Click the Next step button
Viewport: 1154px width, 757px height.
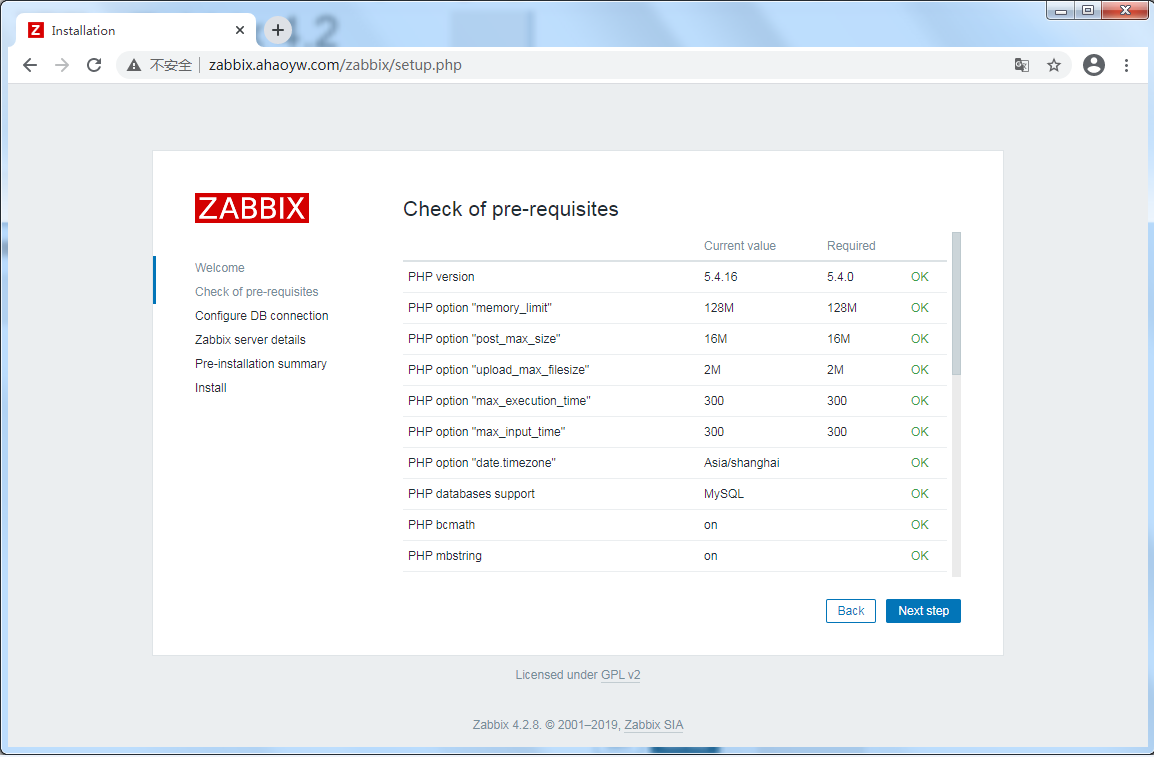coord(923,611)
